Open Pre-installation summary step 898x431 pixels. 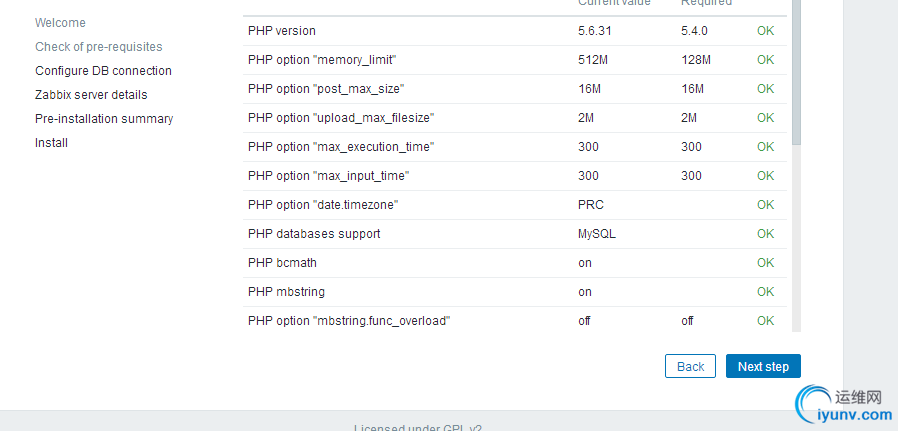coord(104,119)
